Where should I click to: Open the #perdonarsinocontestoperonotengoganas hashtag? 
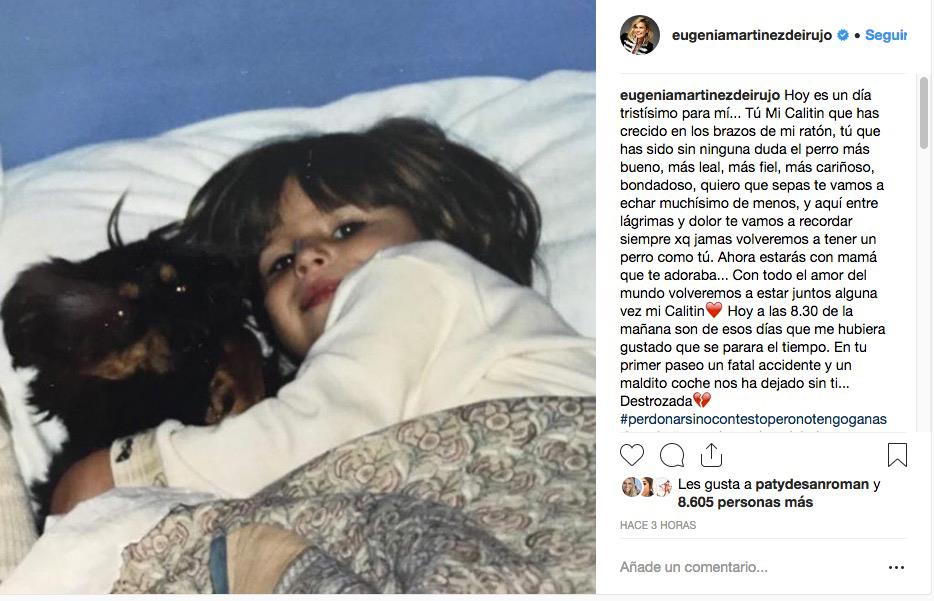click(753, 419)
